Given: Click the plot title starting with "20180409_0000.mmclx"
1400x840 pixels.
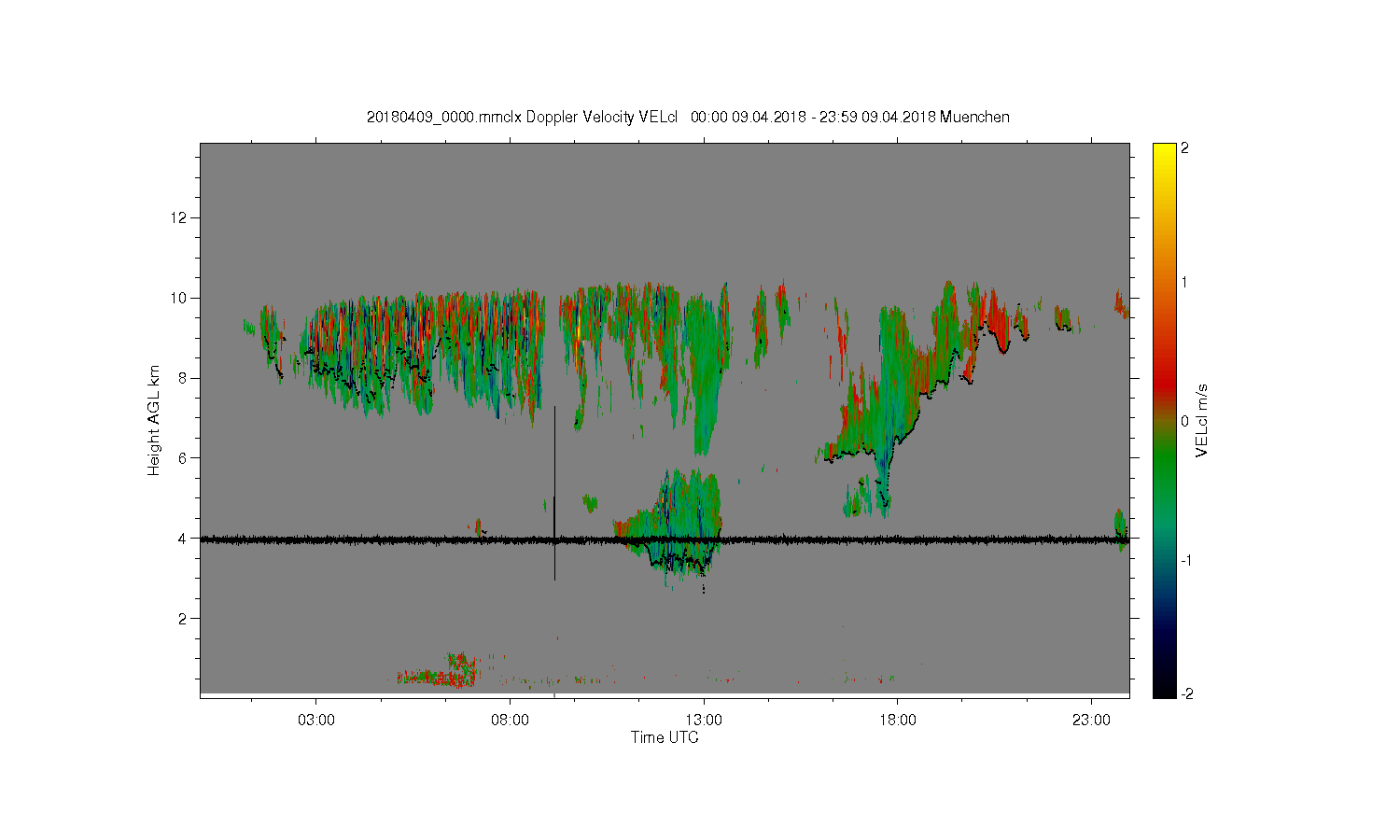Looking at the screenshot, I should point(688,117).
